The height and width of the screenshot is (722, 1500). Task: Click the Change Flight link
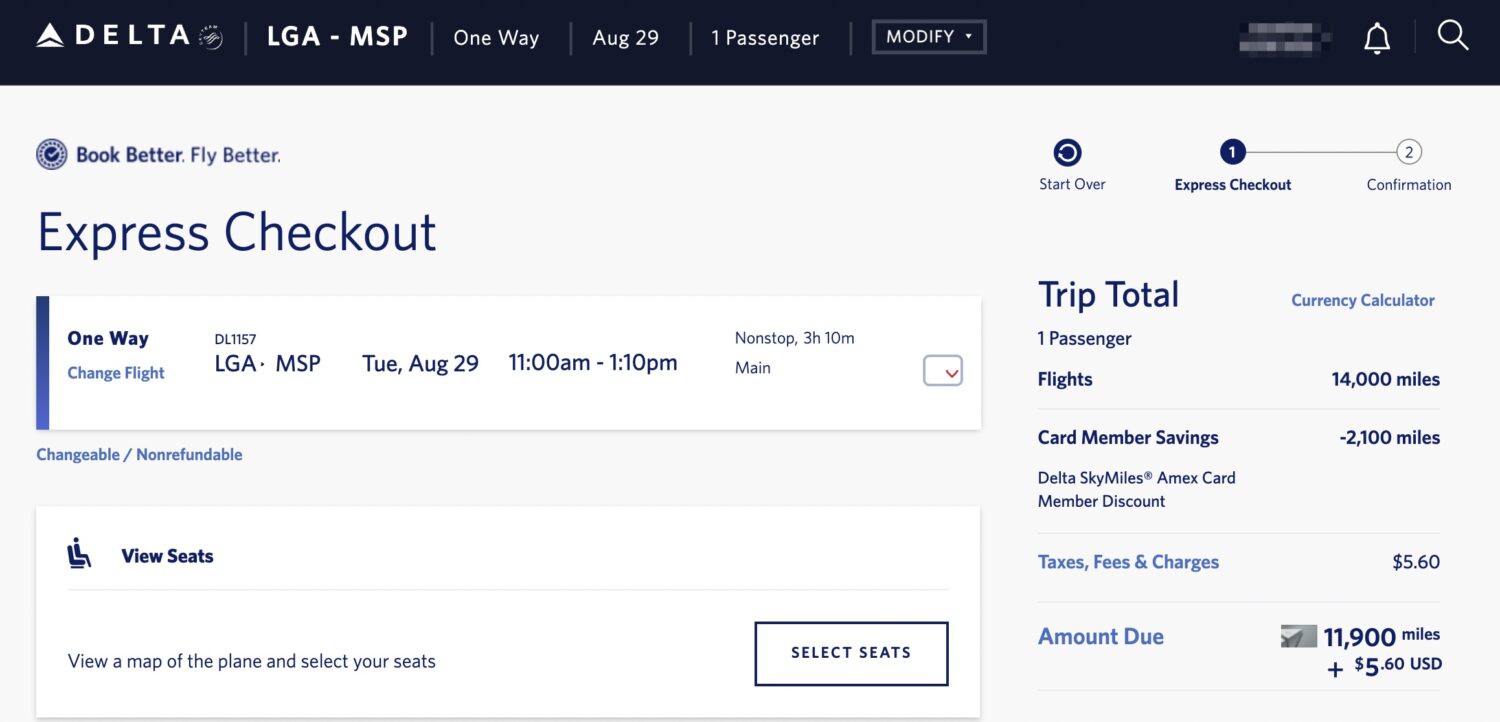click(x=115, y=372)
